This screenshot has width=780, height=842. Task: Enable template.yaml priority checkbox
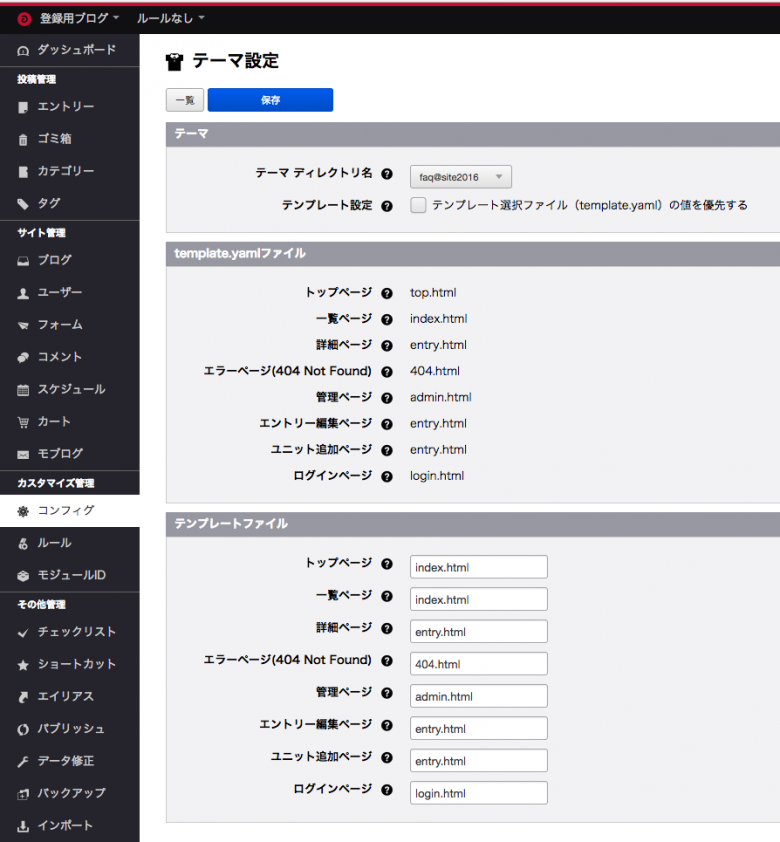418,205
